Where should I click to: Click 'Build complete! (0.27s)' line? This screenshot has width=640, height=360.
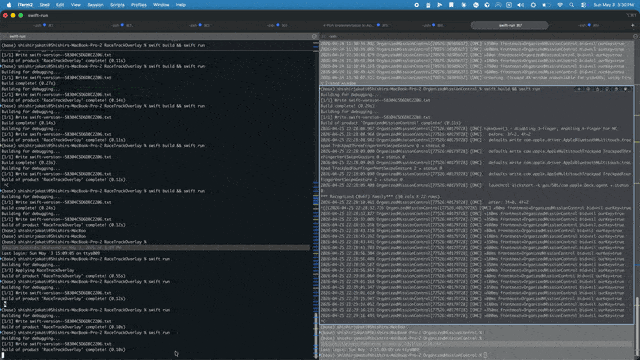coord(29,83)
